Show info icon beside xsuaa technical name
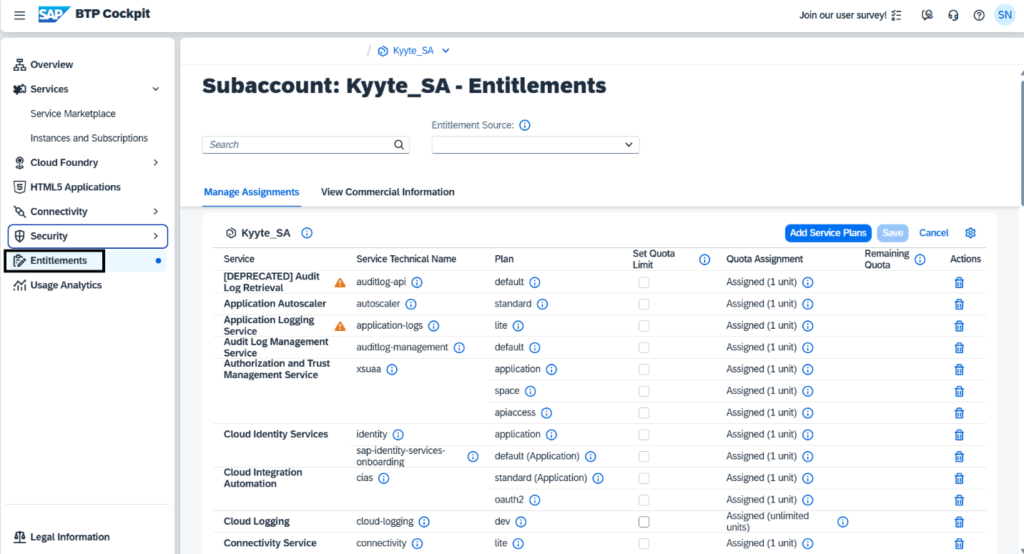 (x=392, y=370)
